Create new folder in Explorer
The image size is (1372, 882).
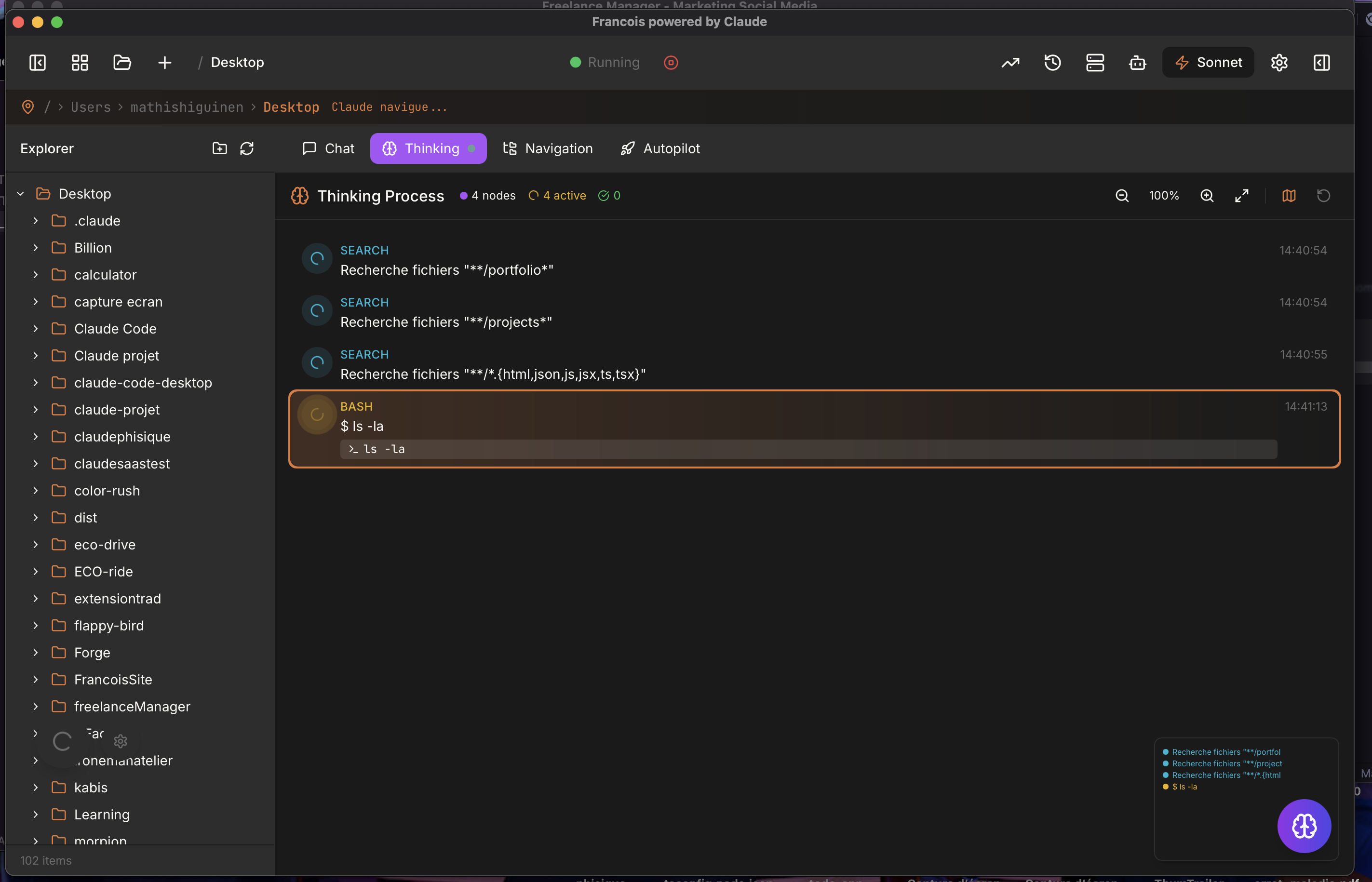coord(219,148)
